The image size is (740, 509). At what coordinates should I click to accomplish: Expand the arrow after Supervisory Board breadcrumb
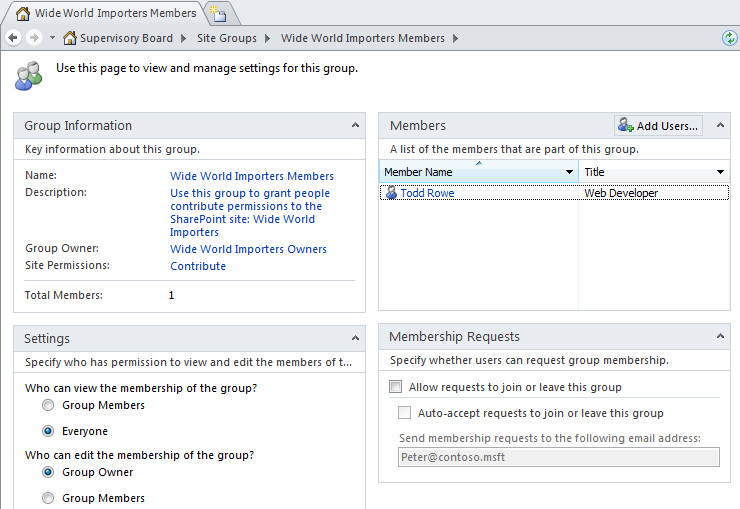tap(184, 38)
